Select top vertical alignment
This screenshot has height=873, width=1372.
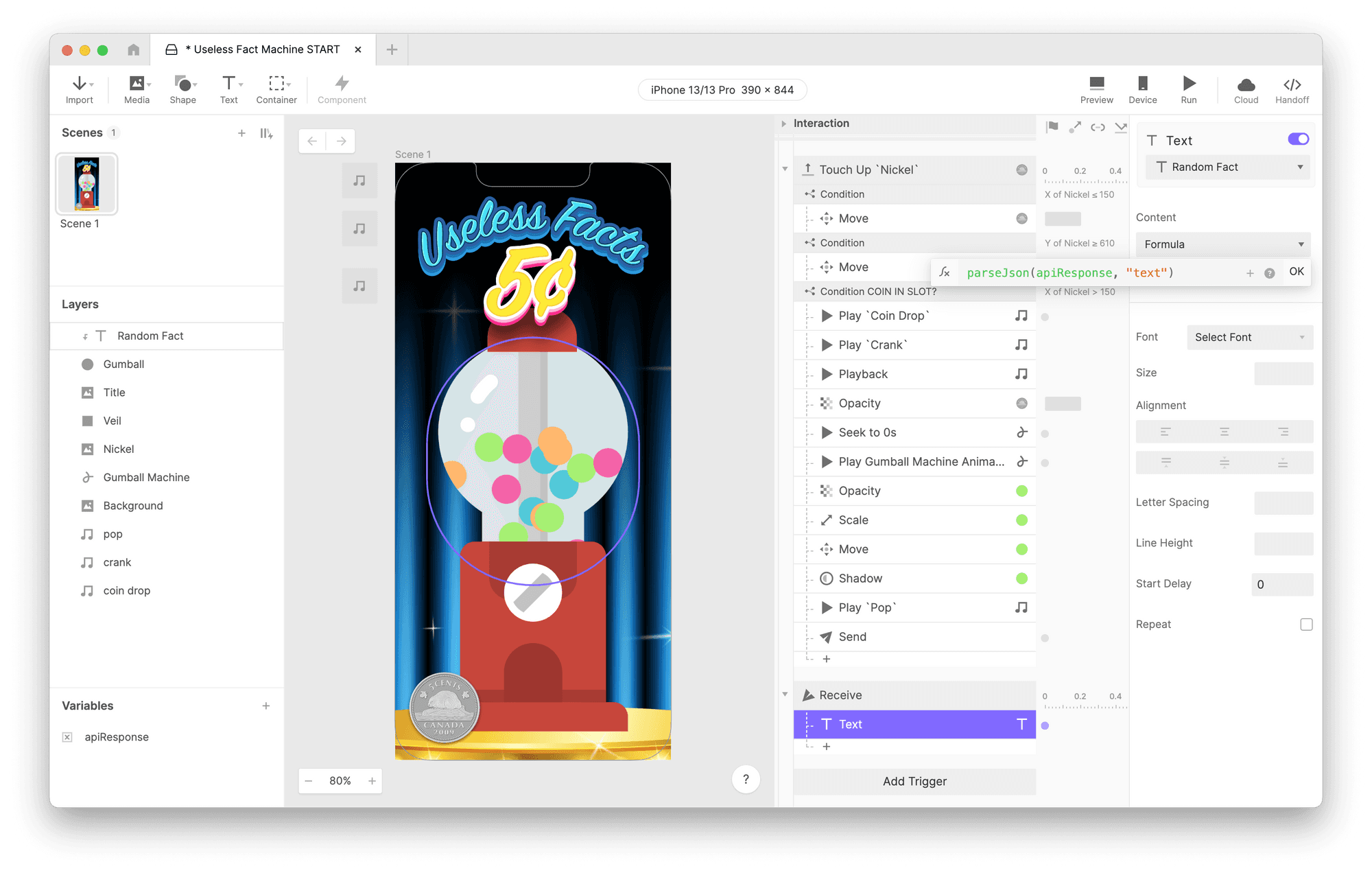pyautogui.click(x=1166, y=463)
